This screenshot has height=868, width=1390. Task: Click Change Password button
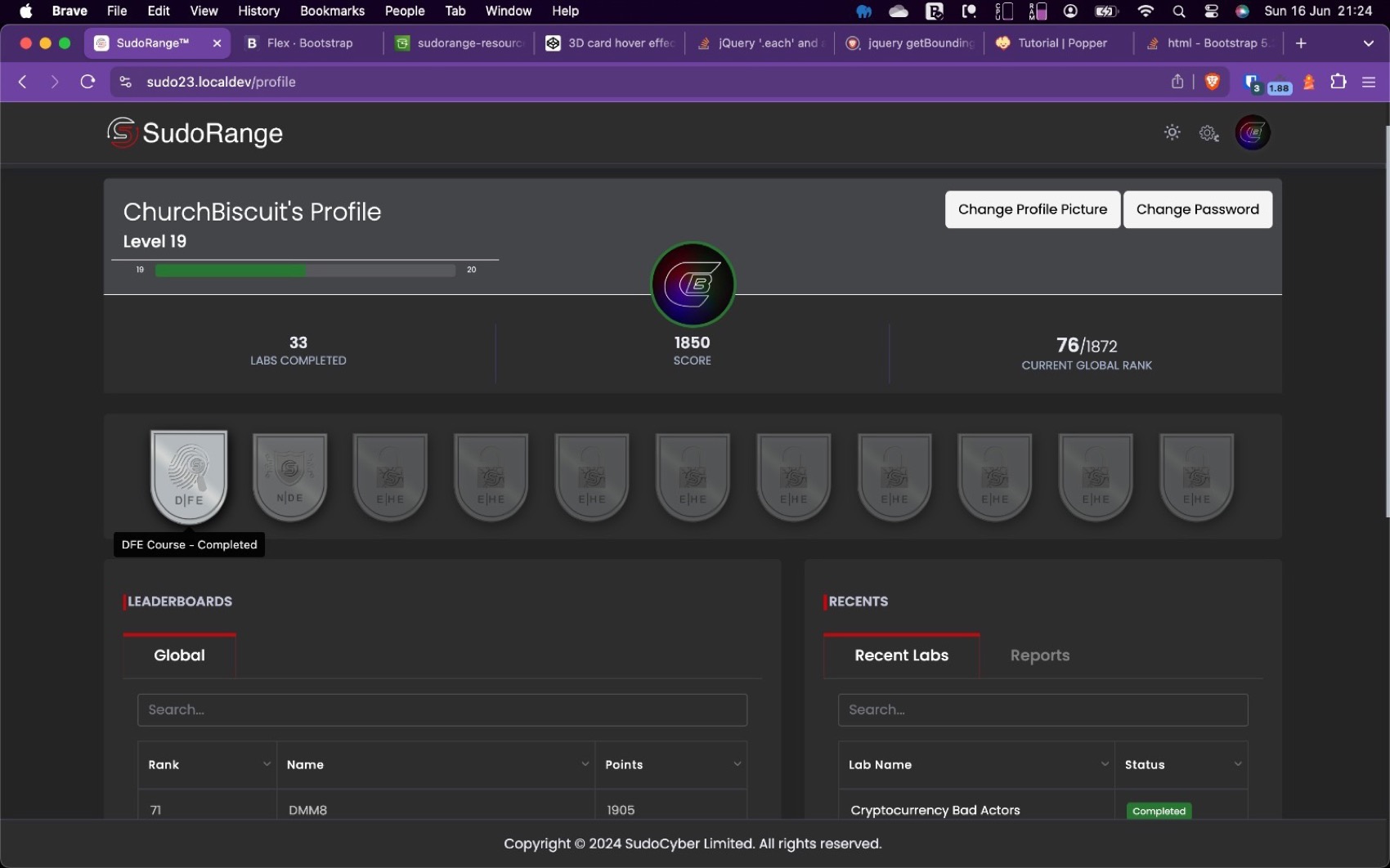(1197, 209)
